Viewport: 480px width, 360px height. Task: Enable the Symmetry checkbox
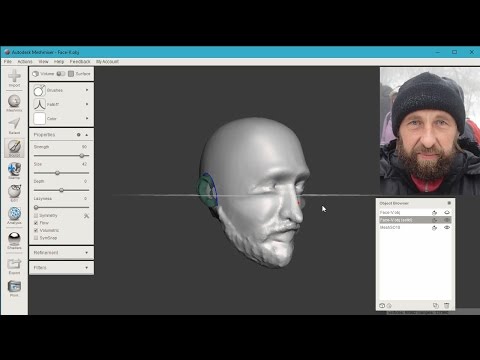[x=36, y=216]
